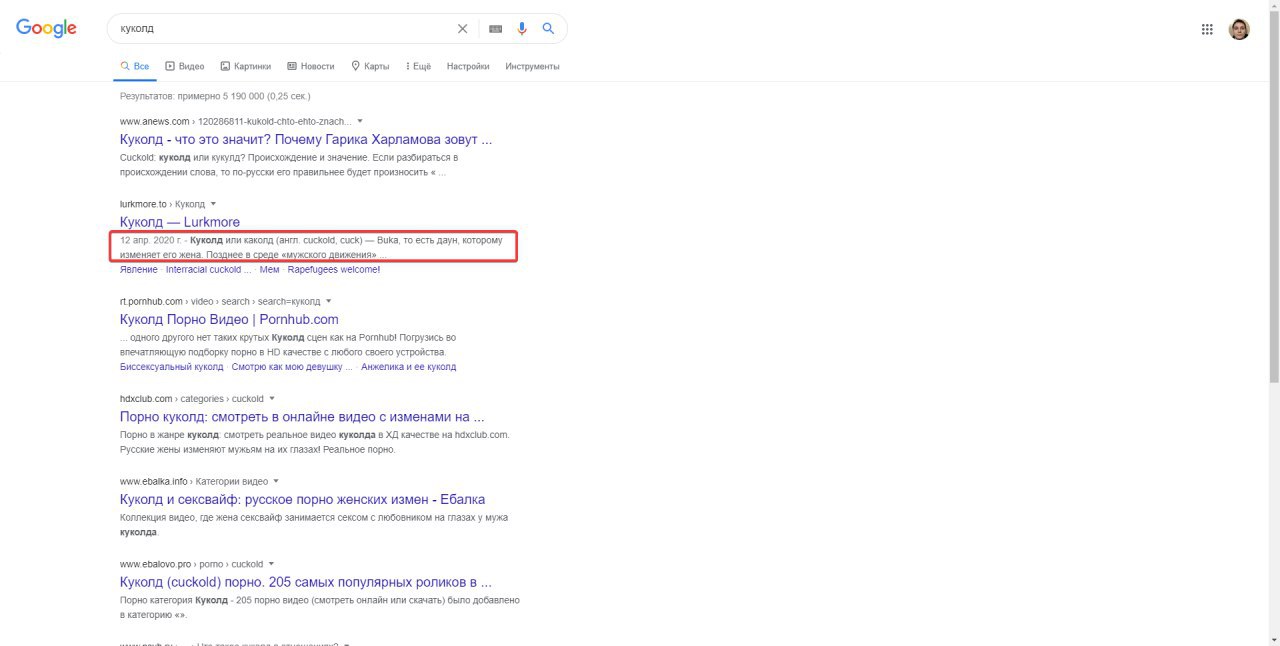This screenshot has height=646, width=1280.
Task: Click the Анжелика и ее куколд sitelink
Action: (408, 366)
